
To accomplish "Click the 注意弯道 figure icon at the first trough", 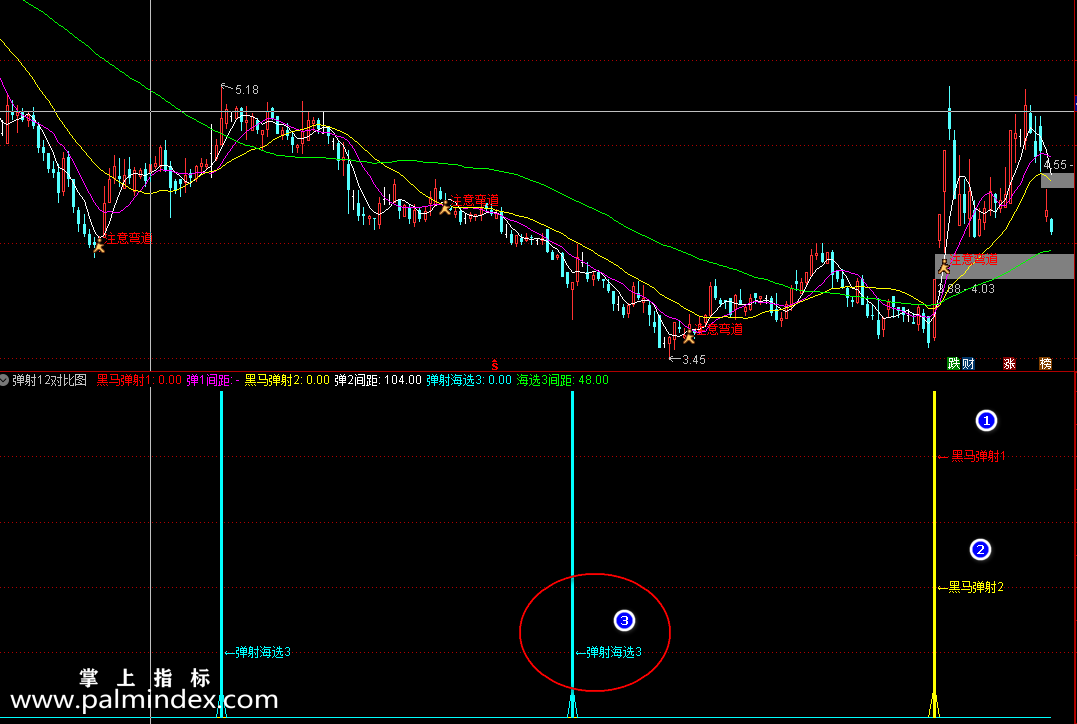I will (x=100, y=245).
